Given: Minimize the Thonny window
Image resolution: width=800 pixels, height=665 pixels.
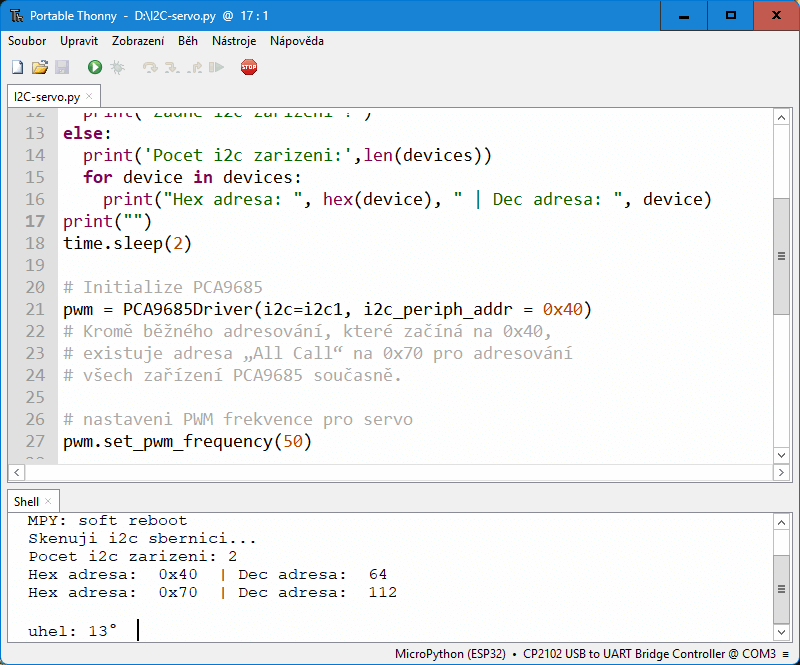Looking at the screenshot, I should (684, 16).
